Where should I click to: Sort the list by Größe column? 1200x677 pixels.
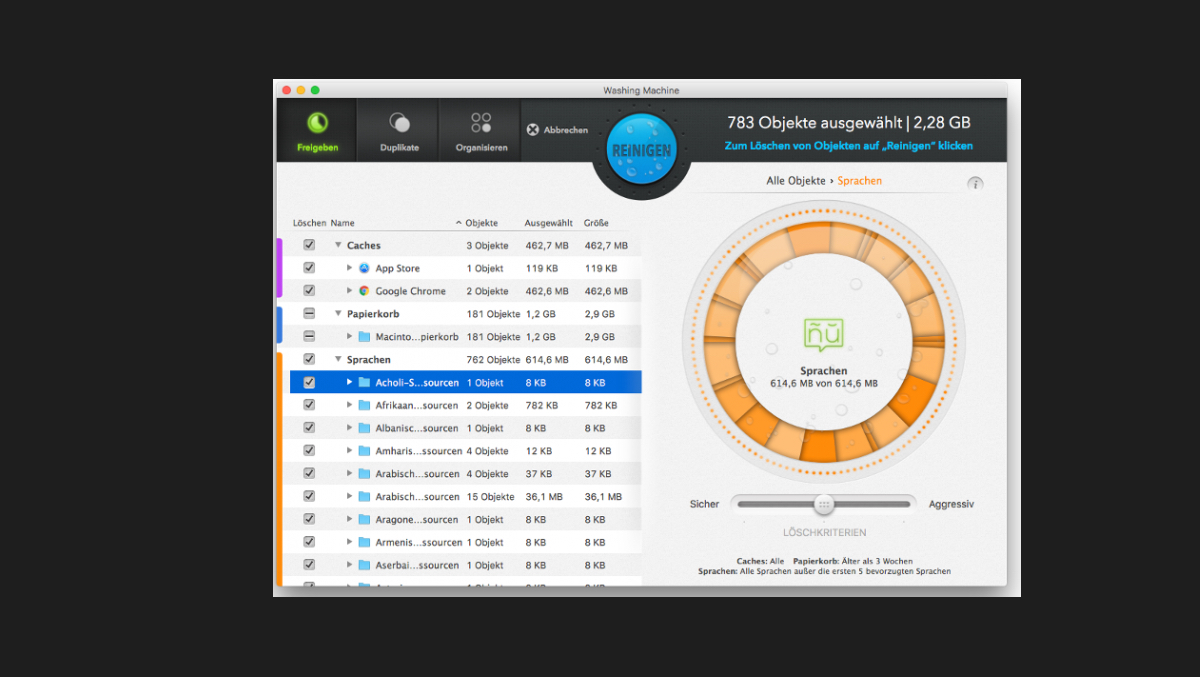pos(596,223)
